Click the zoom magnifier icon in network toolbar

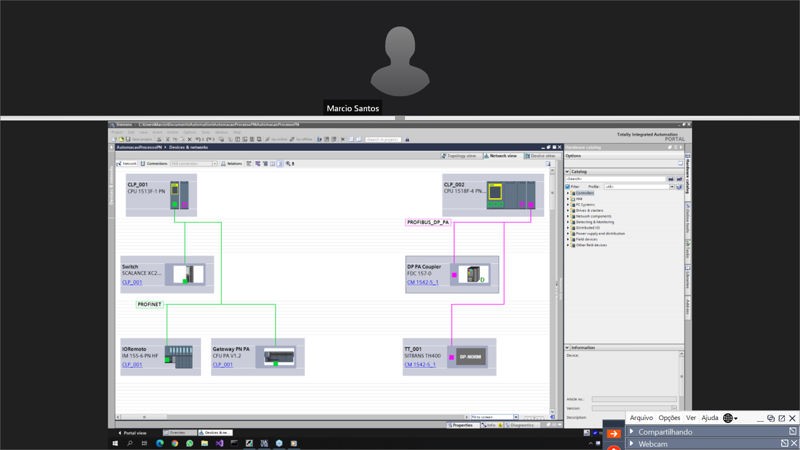[289, 164]
